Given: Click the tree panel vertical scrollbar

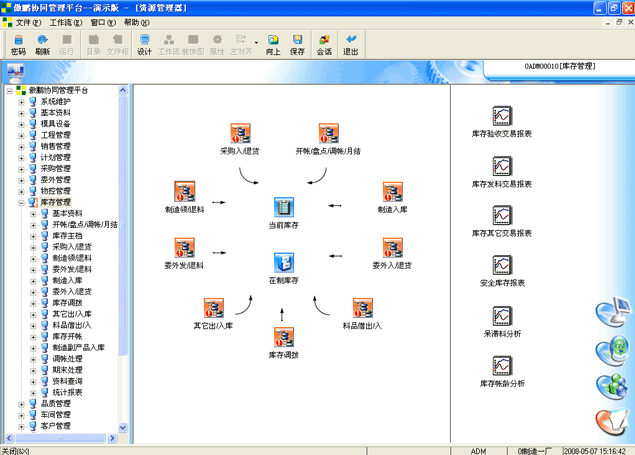Looking at the screenshot, I should tap(125, 250).
